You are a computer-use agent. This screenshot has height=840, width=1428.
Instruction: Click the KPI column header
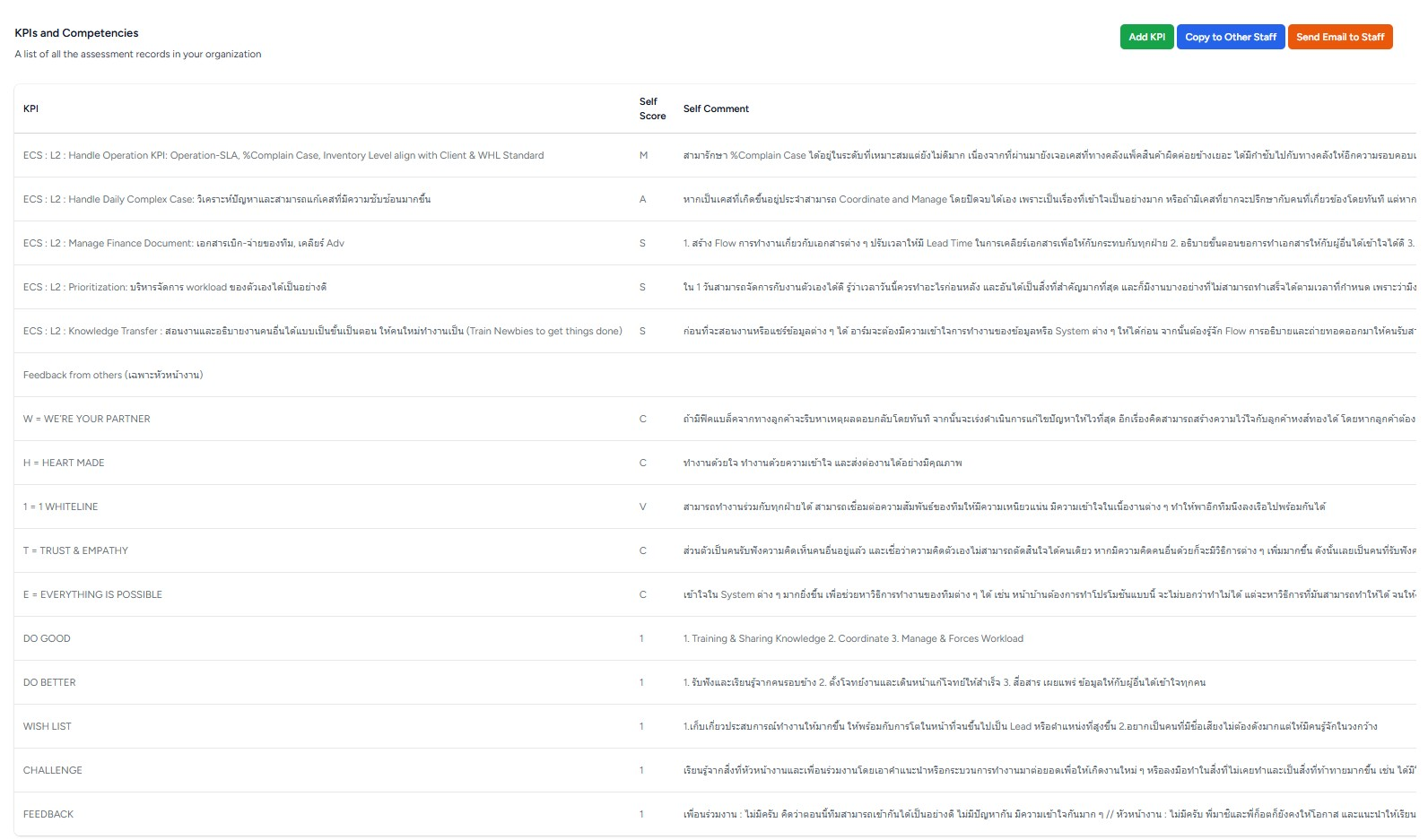click(x=31, y=108)
